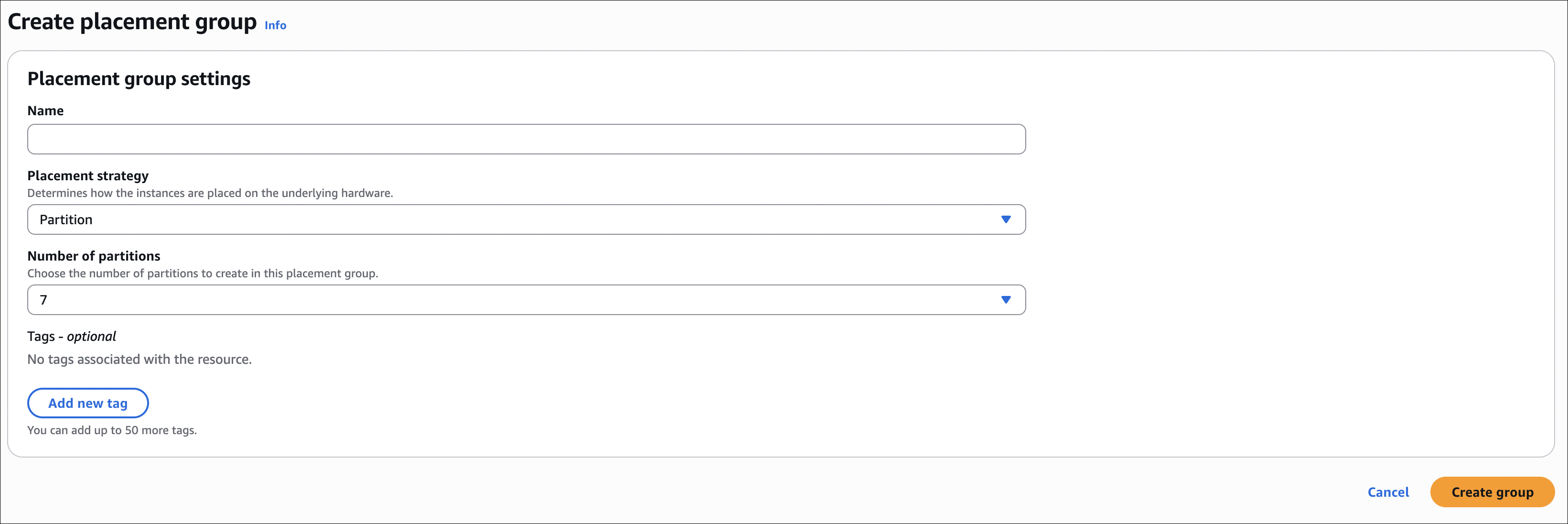The width and height of the screenshot is (1568, 524).
Task: Click the Placement group settings section heading
Action: coord(139,78)
